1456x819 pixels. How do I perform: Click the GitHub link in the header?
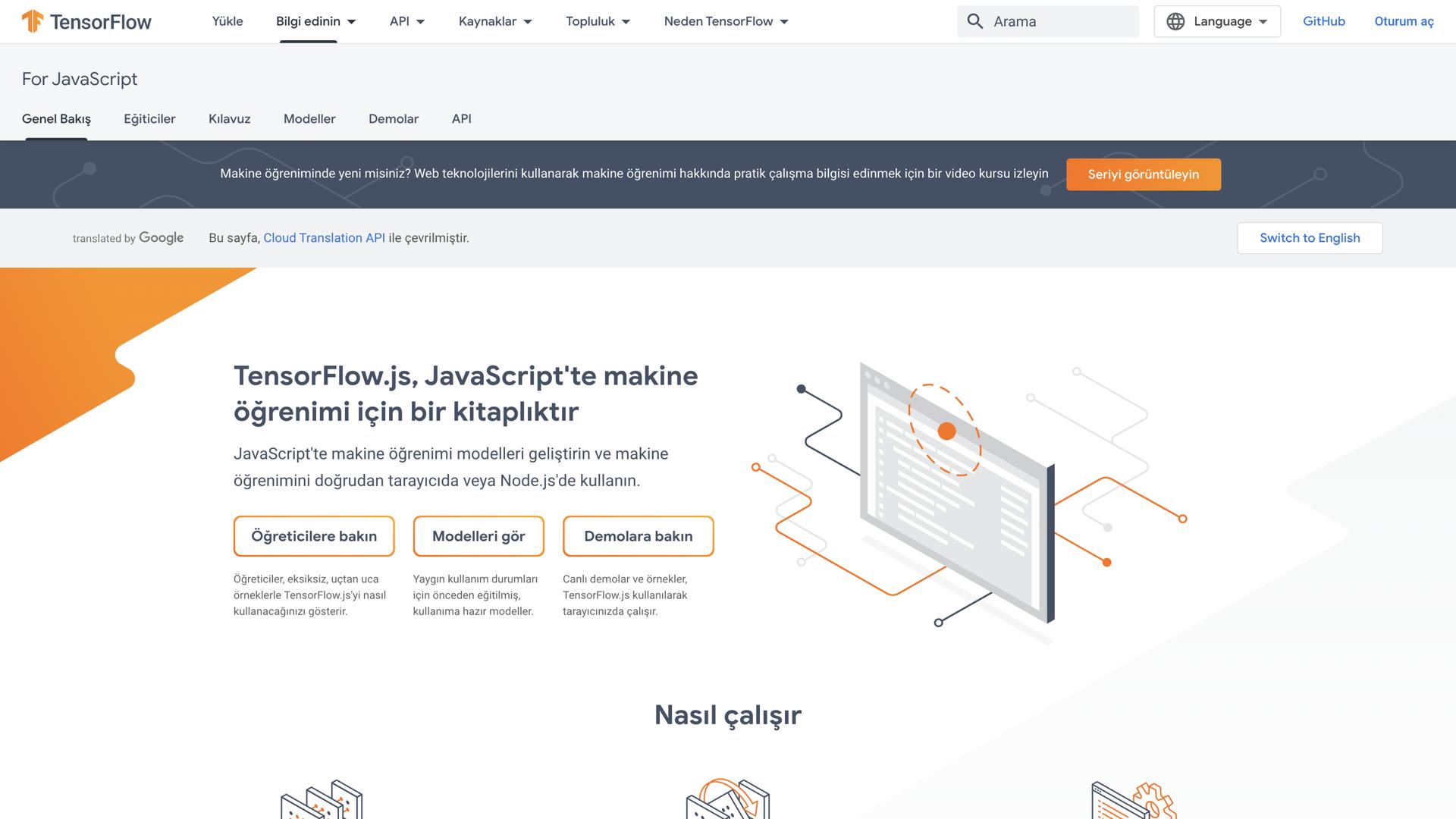coord(1323,21)
